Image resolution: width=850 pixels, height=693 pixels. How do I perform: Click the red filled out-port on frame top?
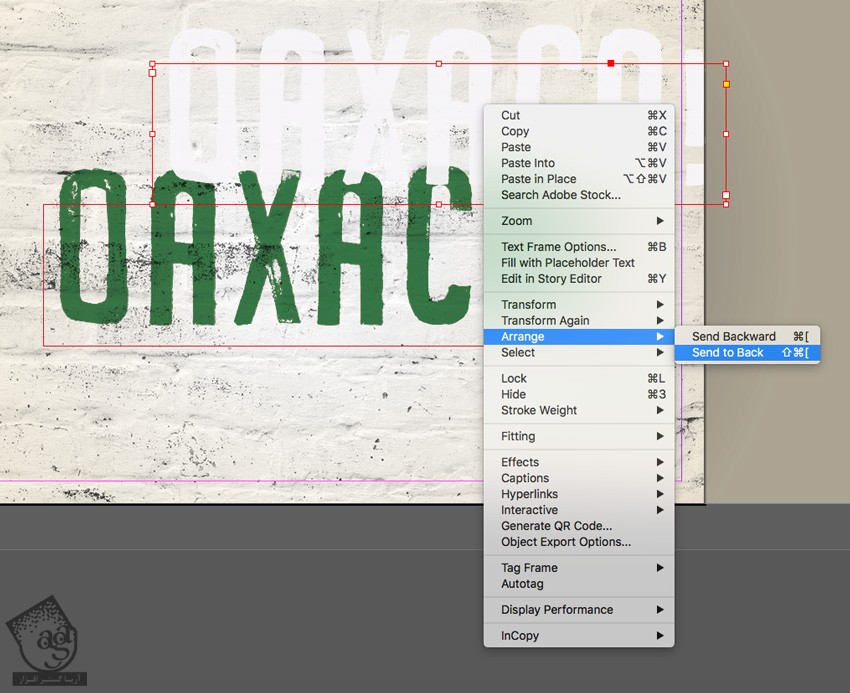tap(611, 63)
